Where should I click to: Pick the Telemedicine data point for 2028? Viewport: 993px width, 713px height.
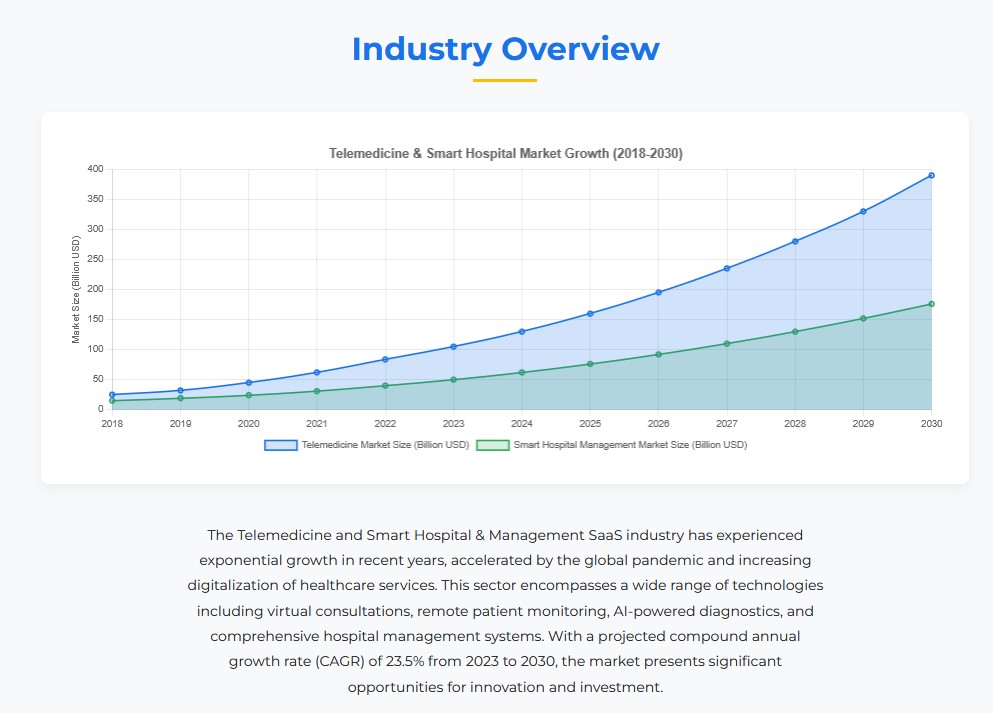click(x=795, y=241)
